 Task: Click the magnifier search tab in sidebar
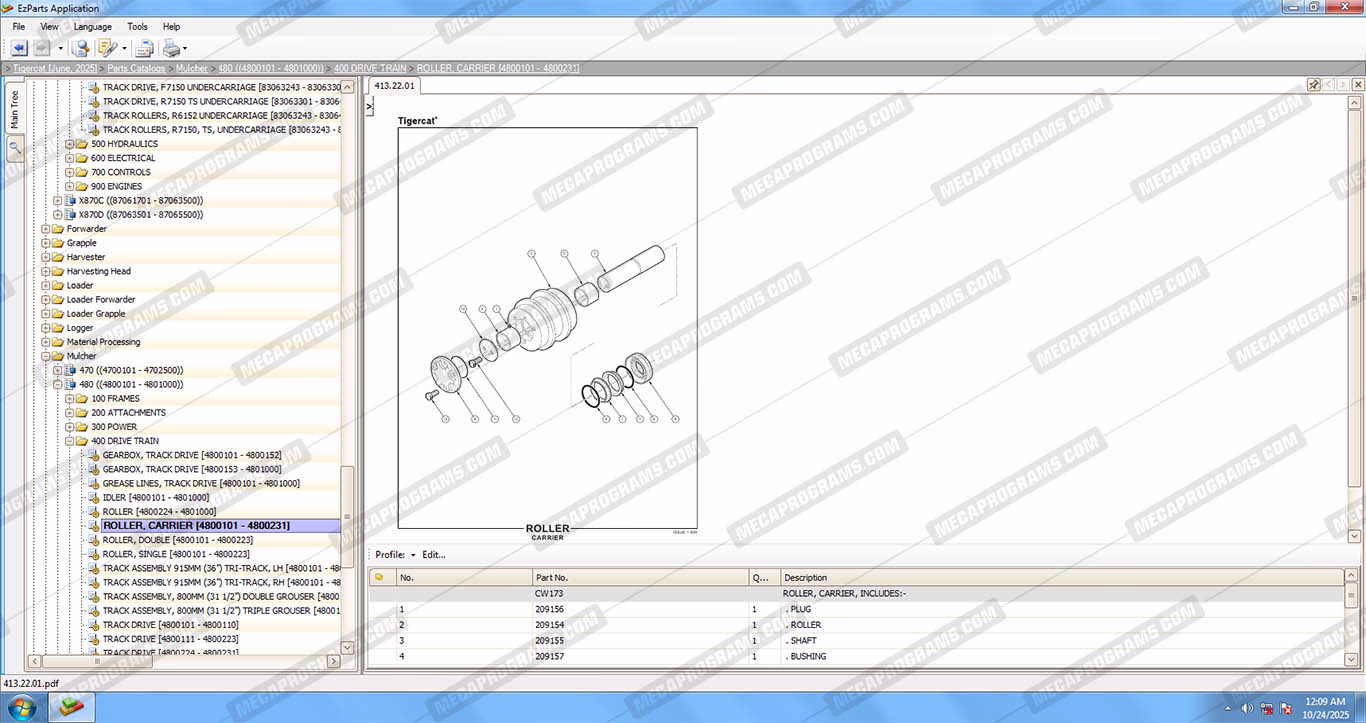pos(15,148)
